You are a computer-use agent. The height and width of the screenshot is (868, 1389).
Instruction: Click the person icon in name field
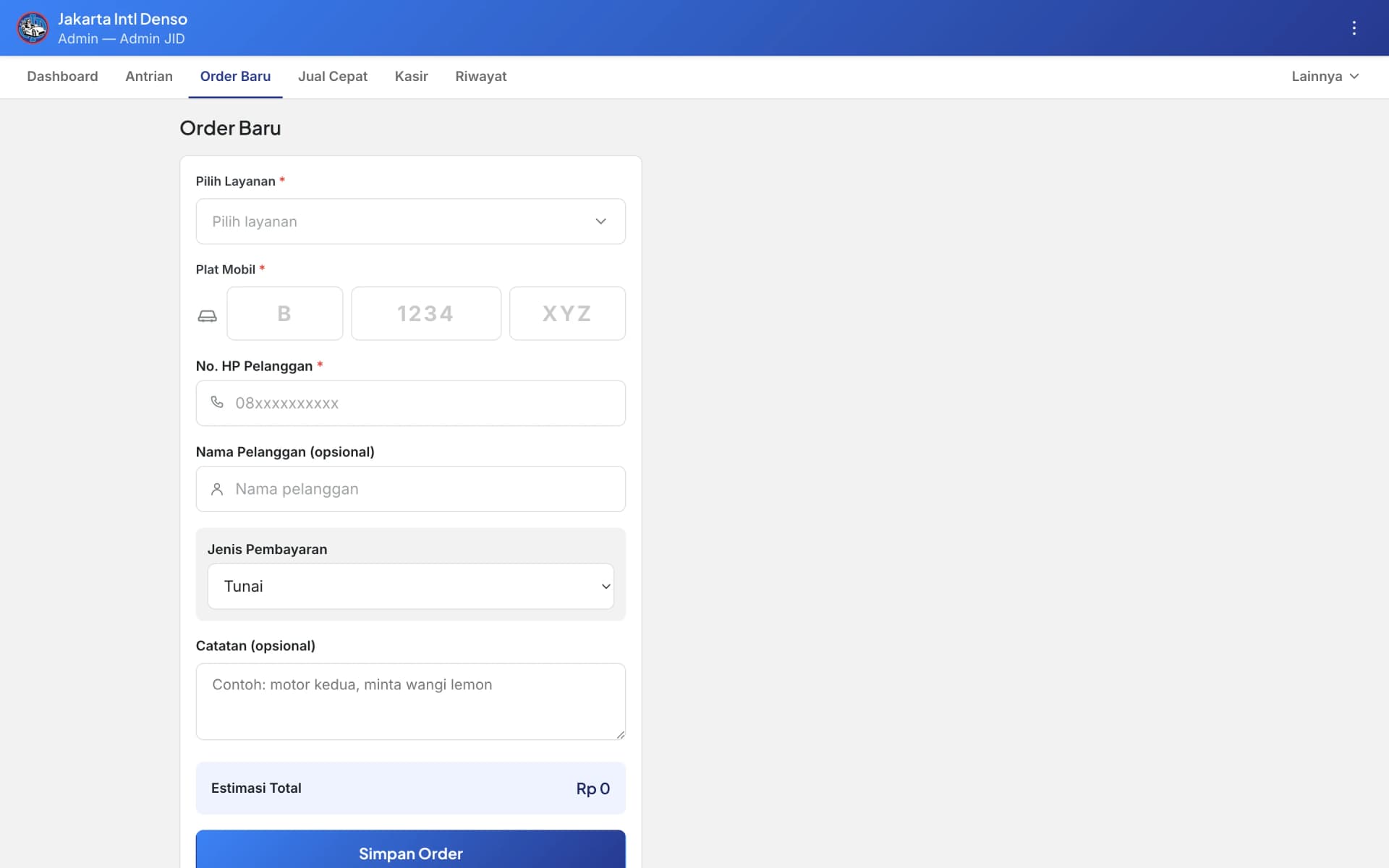[217, 489]
